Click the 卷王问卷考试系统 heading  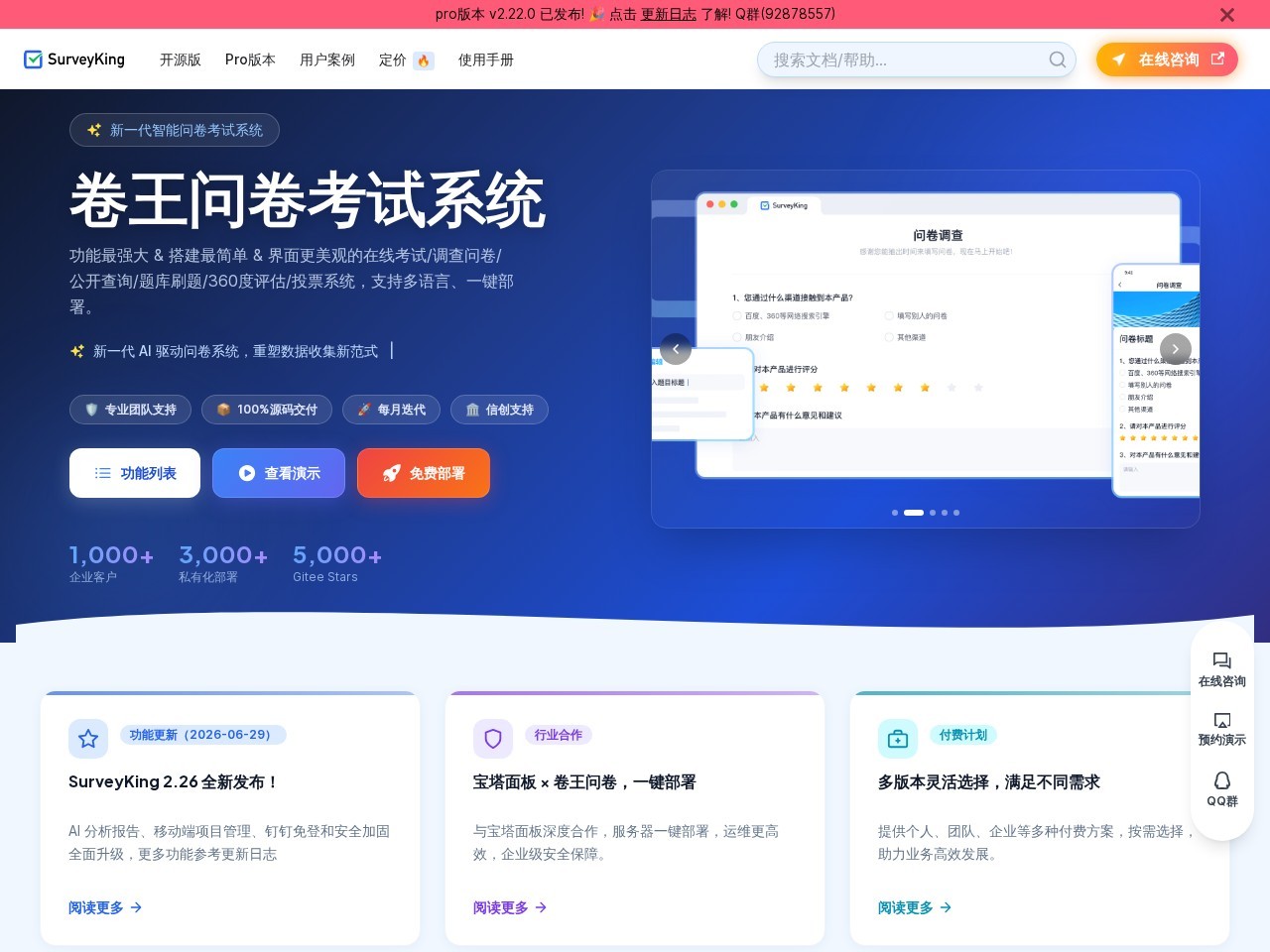(x=308, y=200)
